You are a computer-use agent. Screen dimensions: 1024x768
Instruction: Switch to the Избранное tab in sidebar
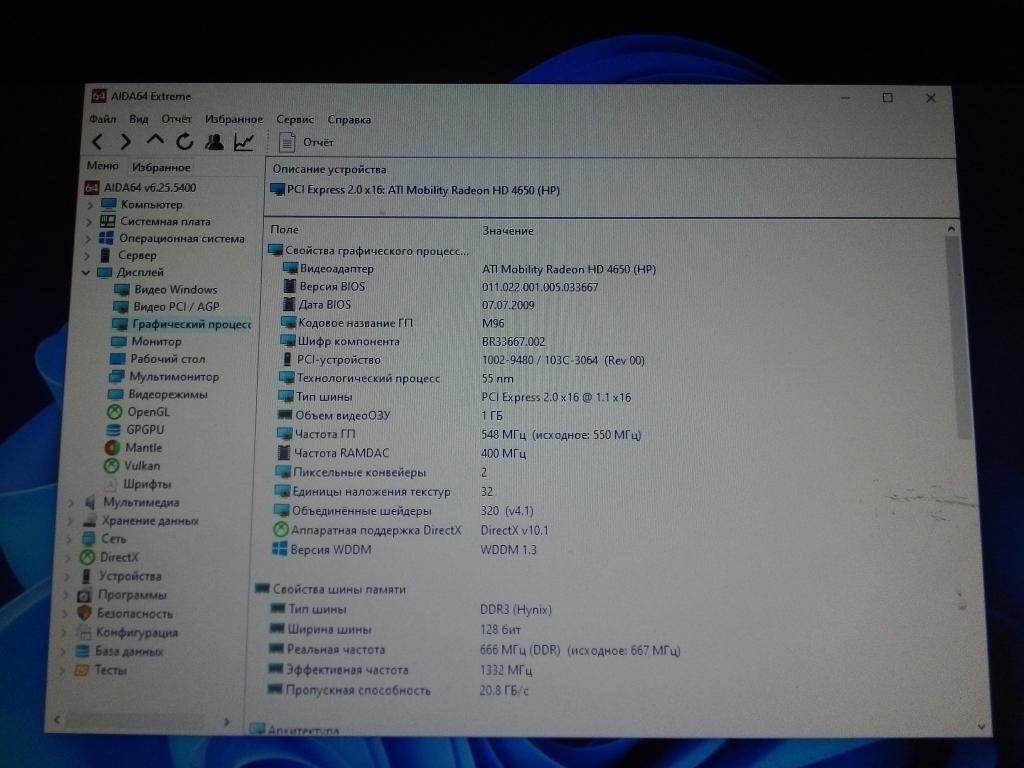click(161, 167)
